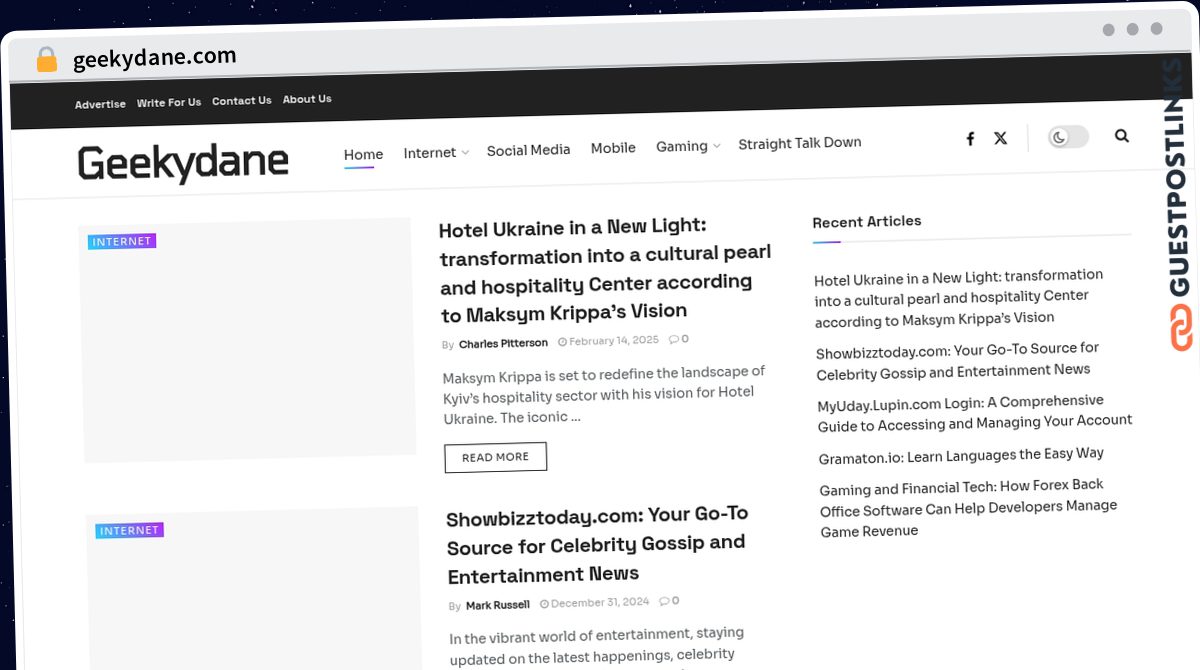This screenshot has height=670, width=1200.
Task: Open Gaming and Financial Tech recent article
Action: point(968,507)
